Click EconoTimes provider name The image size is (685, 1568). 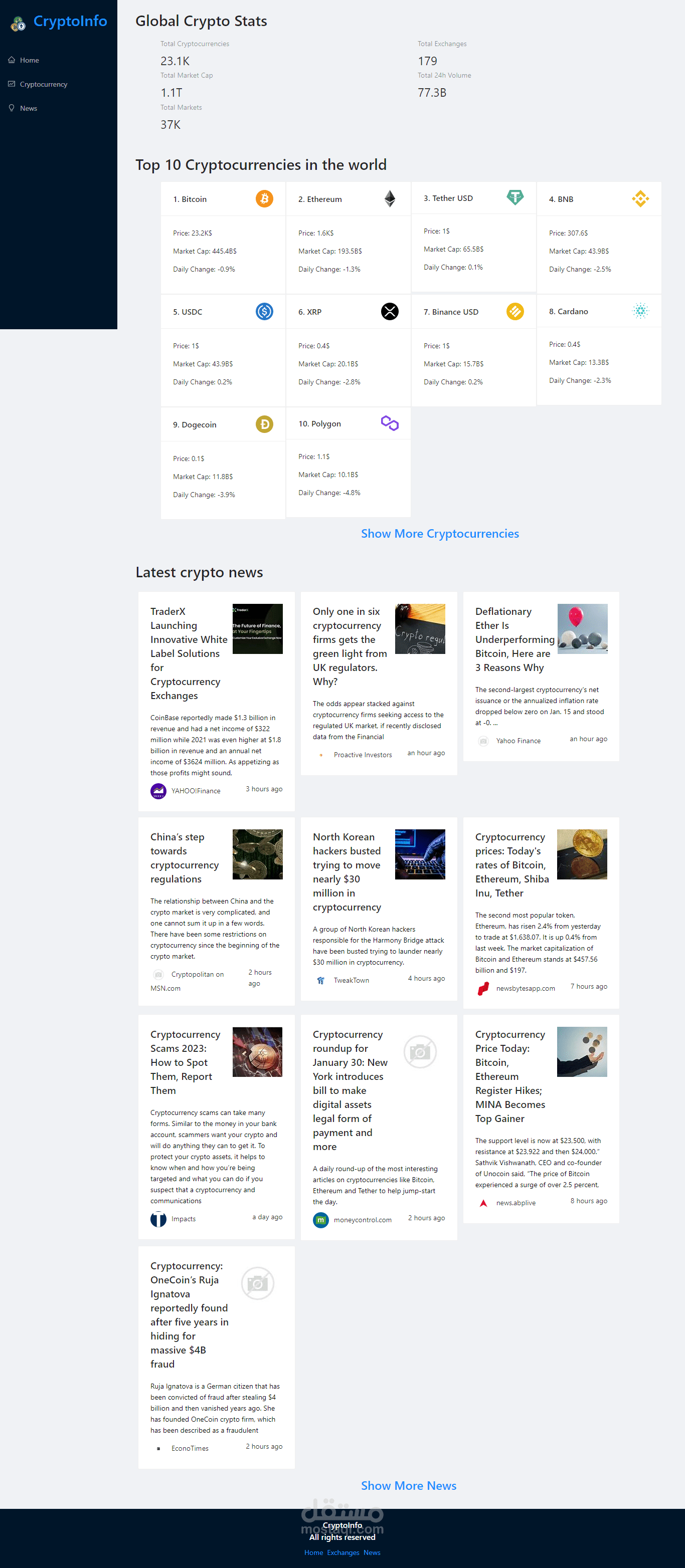190,1448
